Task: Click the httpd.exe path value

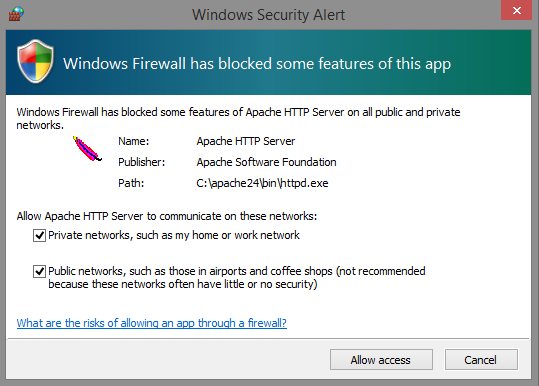Action: tap(262, 183)
